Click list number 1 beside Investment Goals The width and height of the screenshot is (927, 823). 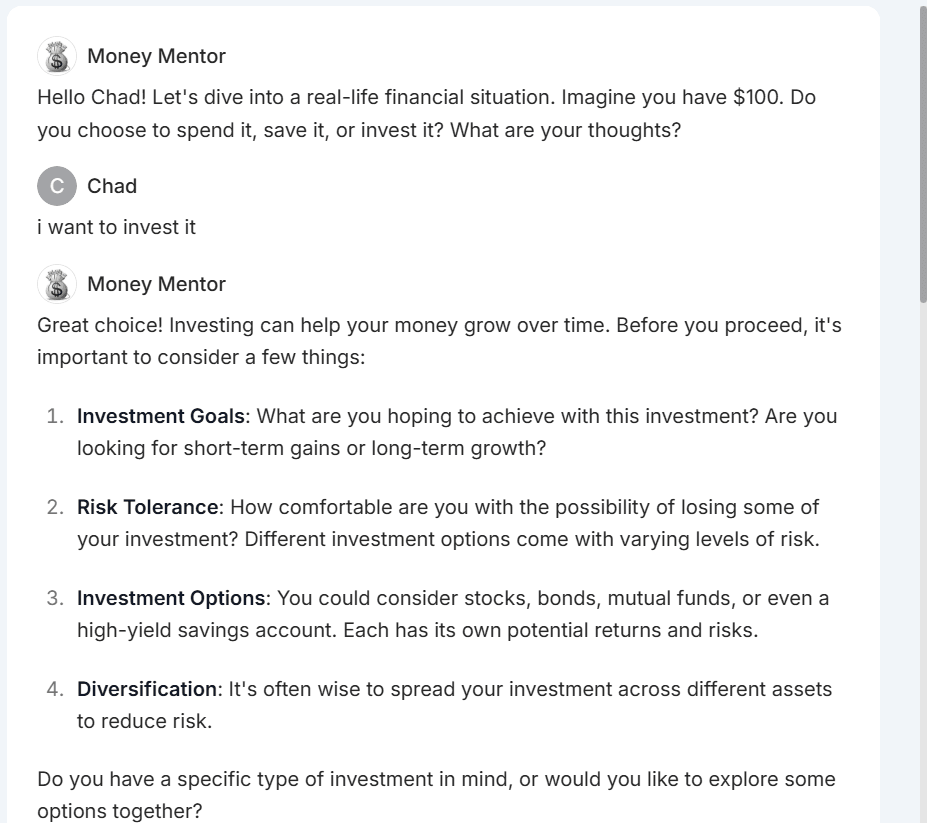pyautogui.click(x=55, y=416)
